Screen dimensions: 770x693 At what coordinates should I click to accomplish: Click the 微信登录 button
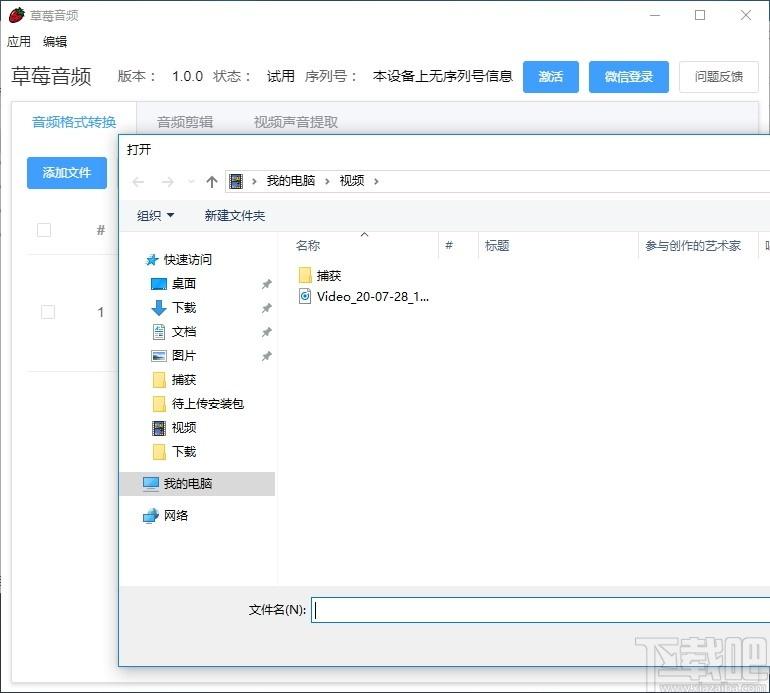(629, 77)
